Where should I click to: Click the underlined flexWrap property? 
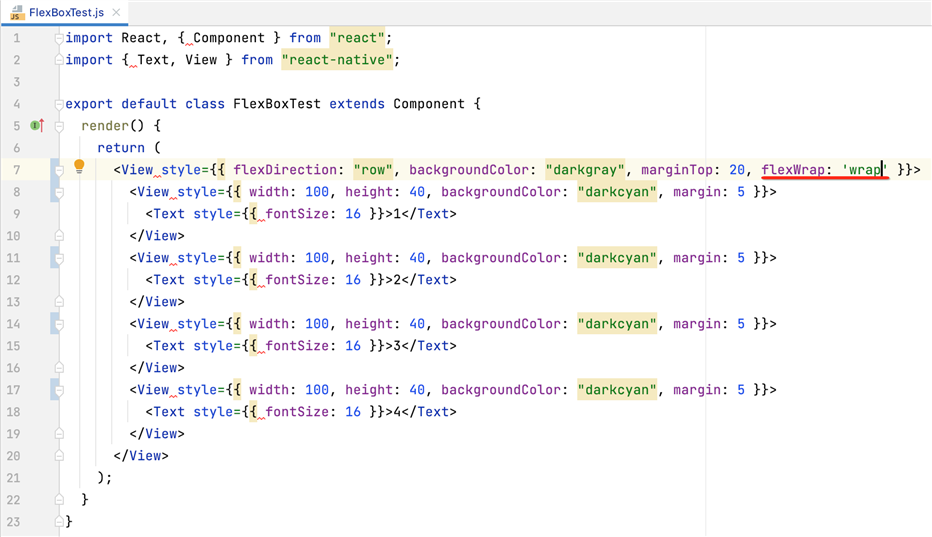coord(792,170)
